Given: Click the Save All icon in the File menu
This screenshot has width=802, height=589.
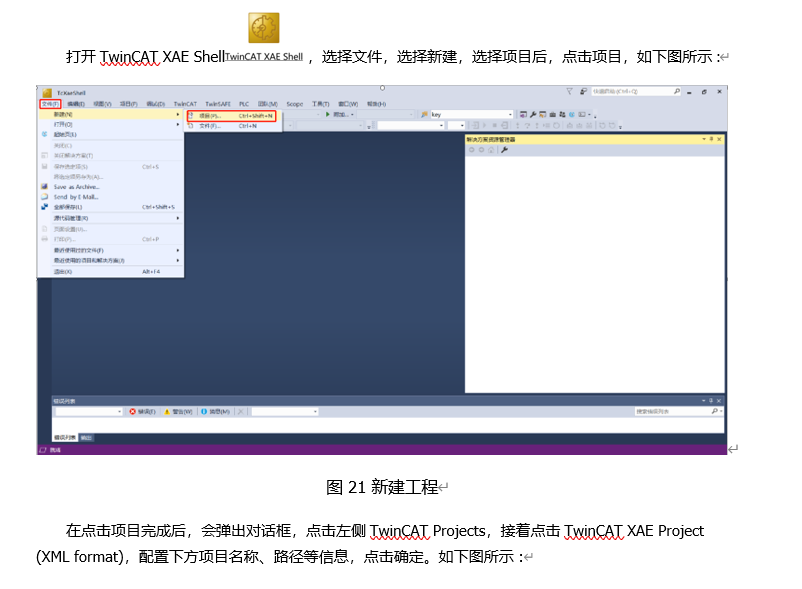Looking at the screenshot, I should point(44,207).
